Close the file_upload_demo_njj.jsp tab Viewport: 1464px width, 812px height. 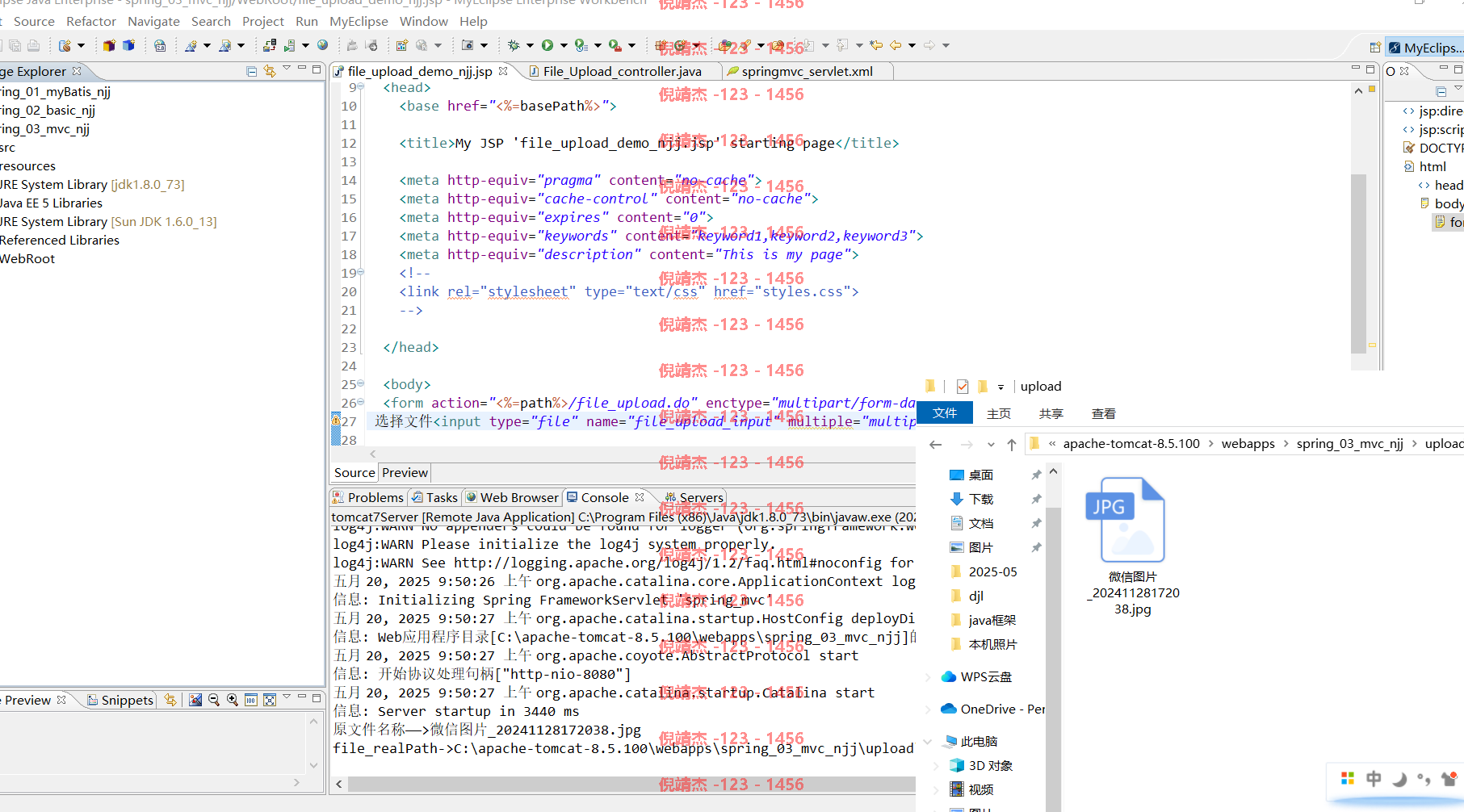coord(503,71)
